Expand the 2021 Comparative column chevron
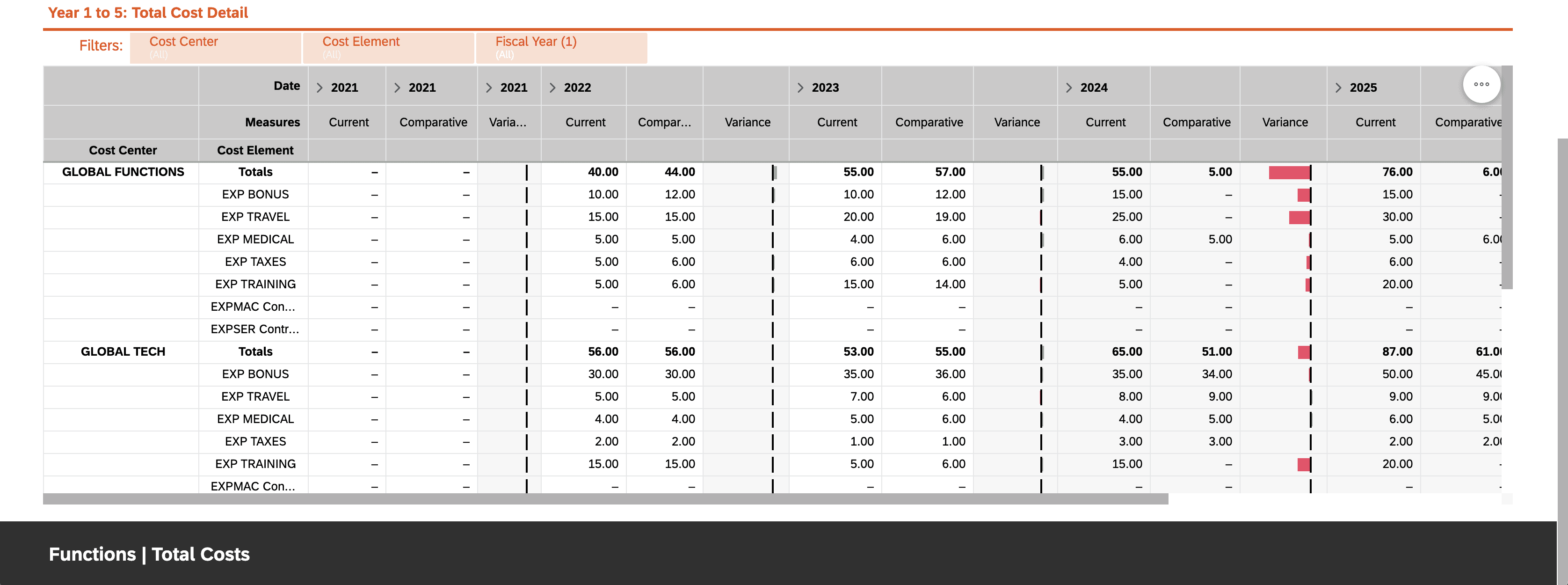Viewport: 1568px width, 585px height. (397, 88)
